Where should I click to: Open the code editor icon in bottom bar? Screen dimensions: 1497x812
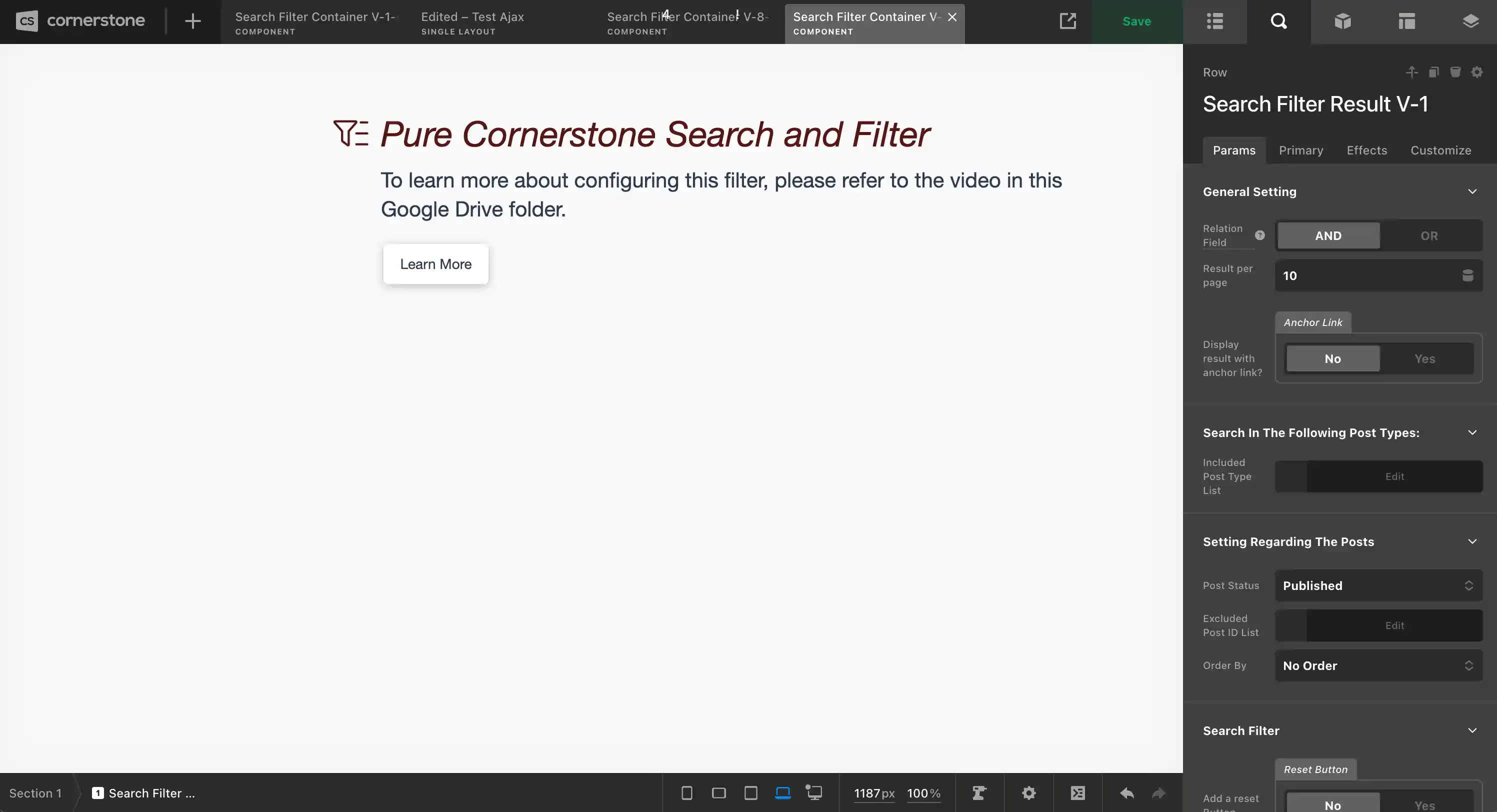coord(1077,793)
